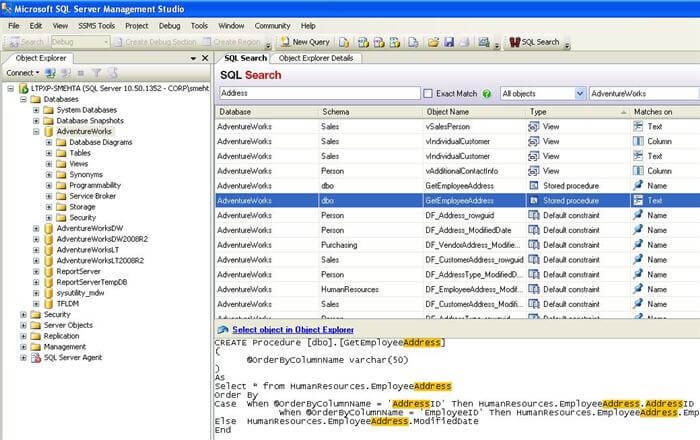Click the Database Engine Query icon
The image size is (700, 440).
pos(343,42)
